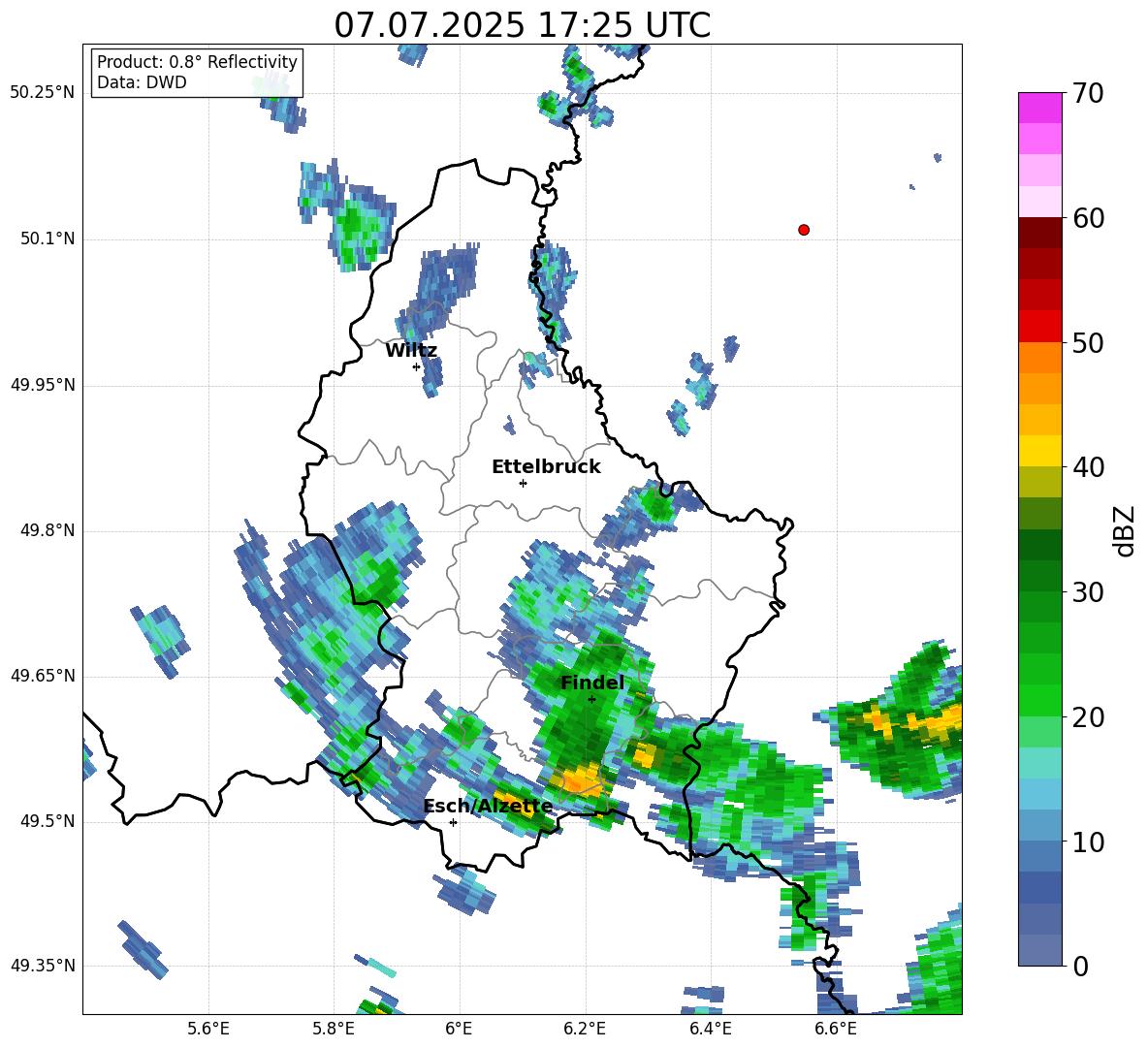Viewport: 1148px width, 1048px height.
Task: Click the 6.6°E longitude label
Action: pyautogui.click(x=836, y=1029)
